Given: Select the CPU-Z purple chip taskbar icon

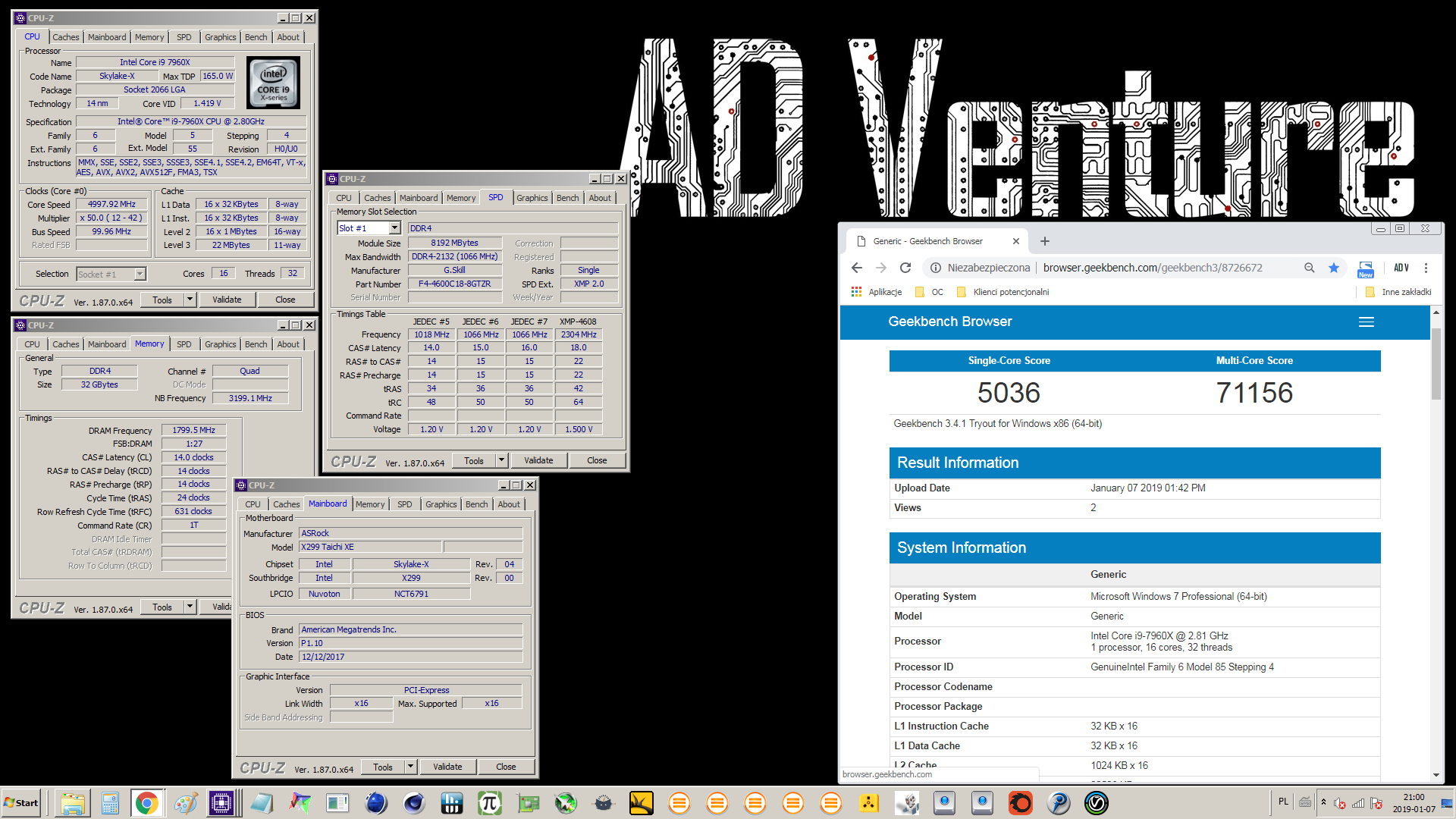Looking at the screenshot, I should pos(222,803).
